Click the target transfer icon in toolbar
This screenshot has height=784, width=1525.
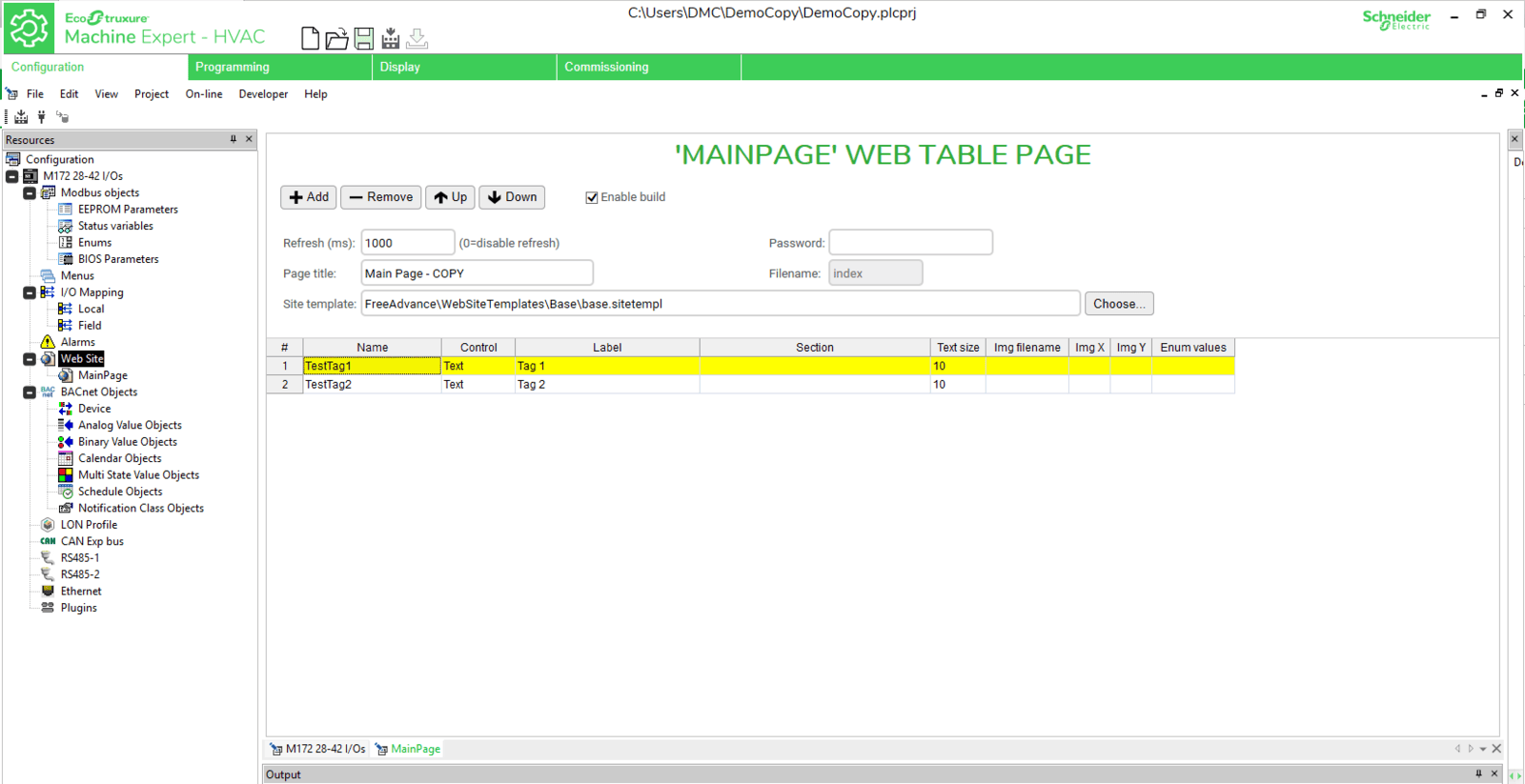62,116
